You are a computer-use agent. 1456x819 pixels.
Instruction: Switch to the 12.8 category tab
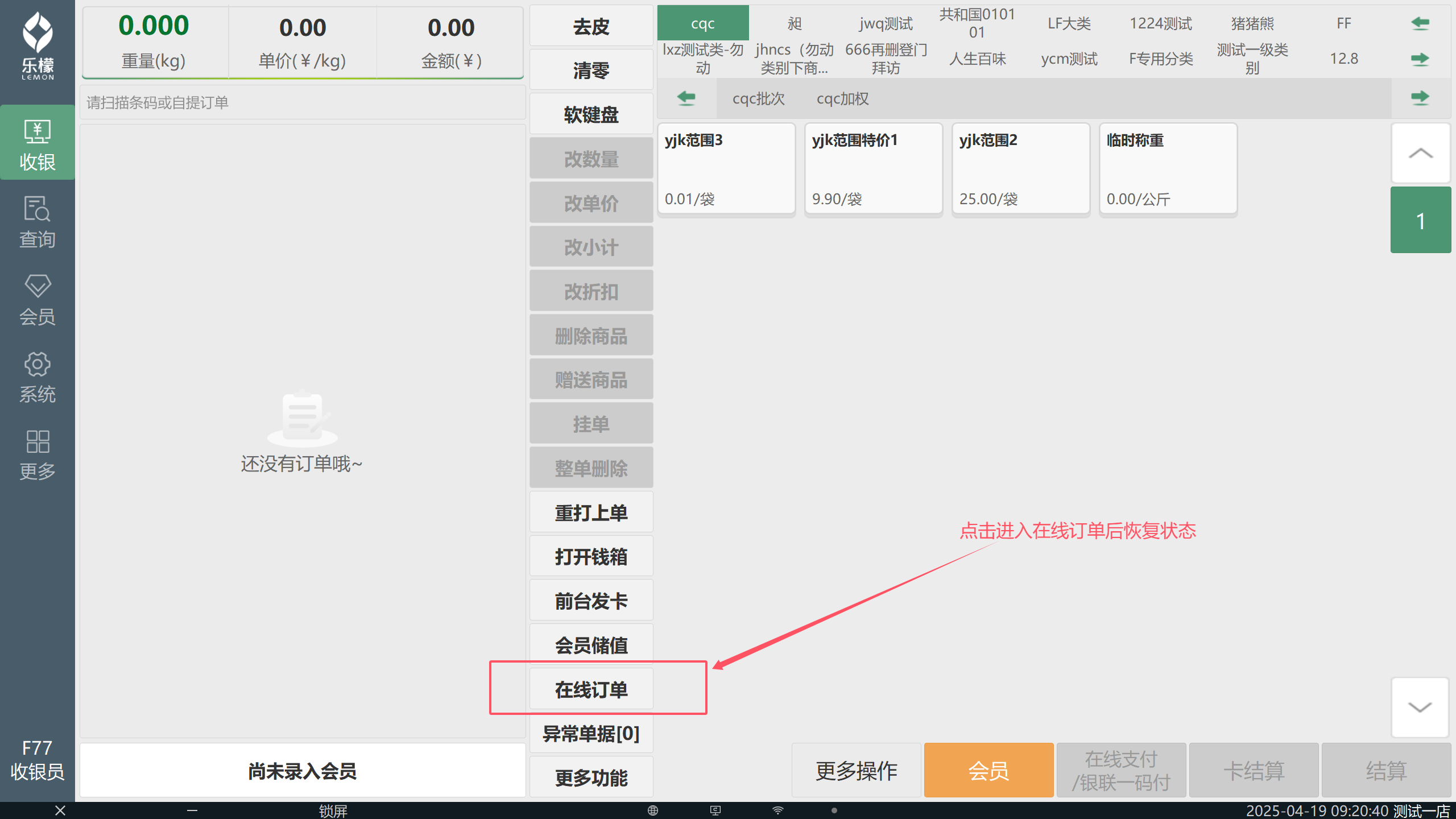[x=1344, y=59]
